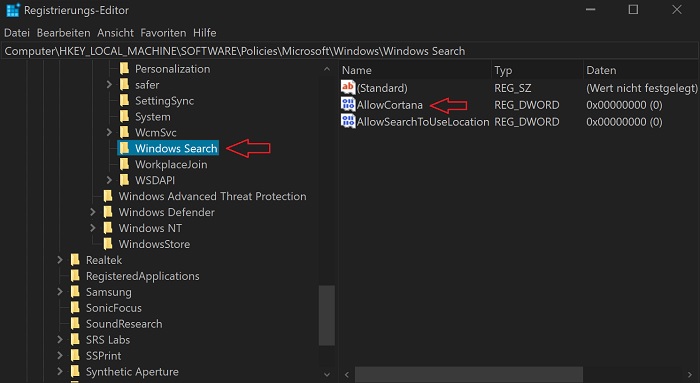
Task: Open the Hilfe menu
Action: coord(204,33)
